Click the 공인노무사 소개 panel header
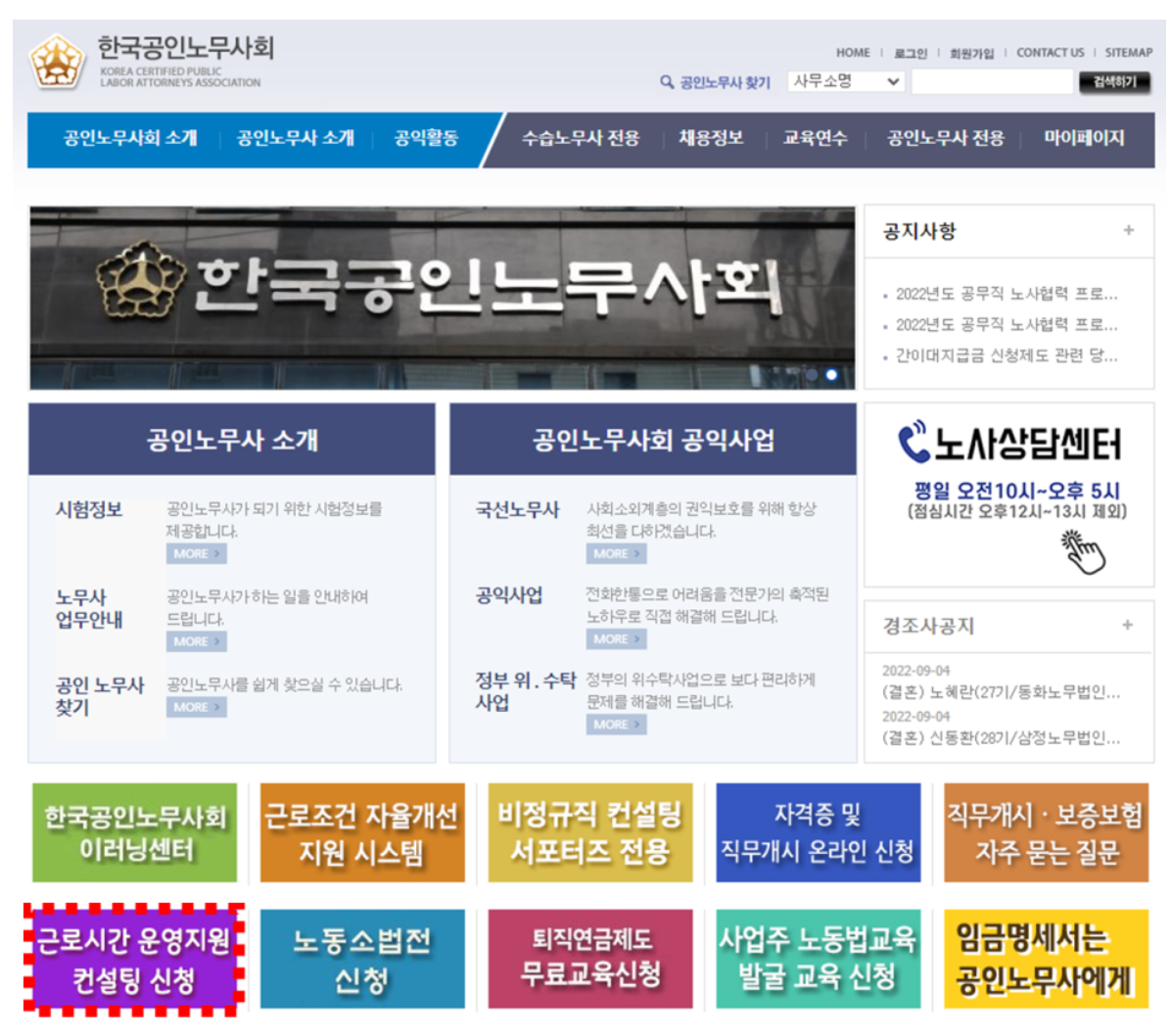 tap(231, 440)
